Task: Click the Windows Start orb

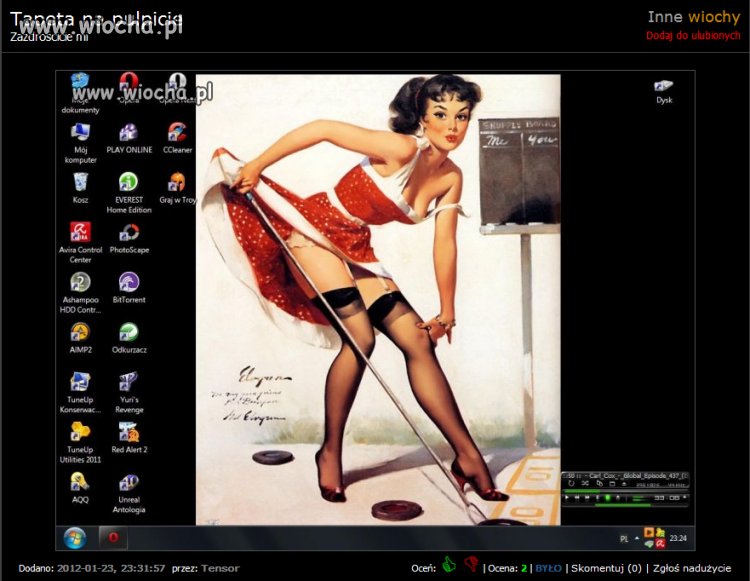Action: tap(75, 538)
